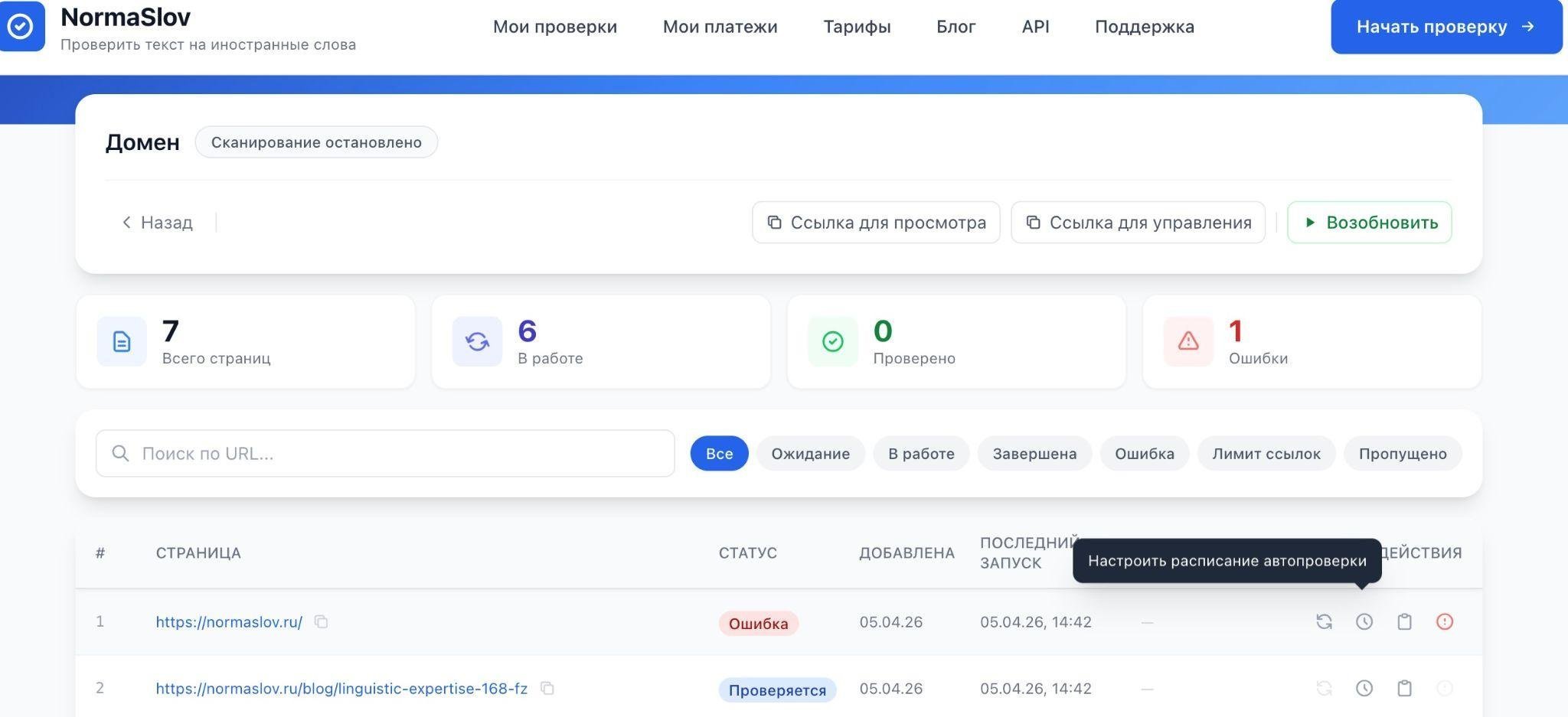Click the ПОСЛЕДНИЙ ЗАПУСК column header

tap(1029, 552)
